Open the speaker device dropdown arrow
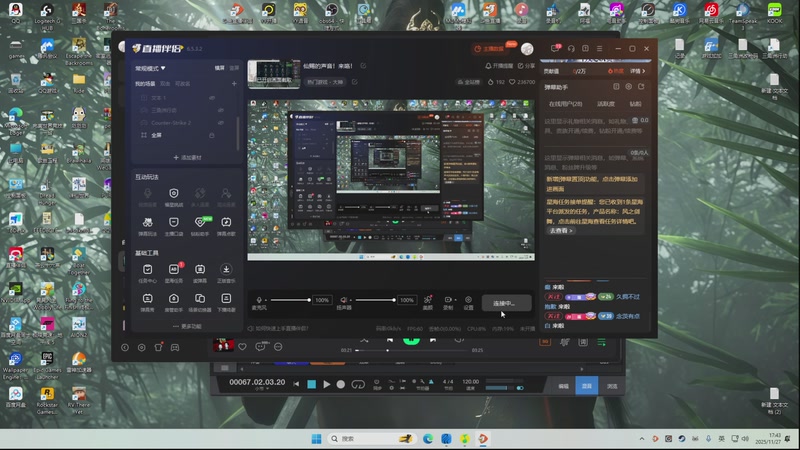 coord(351,300)
